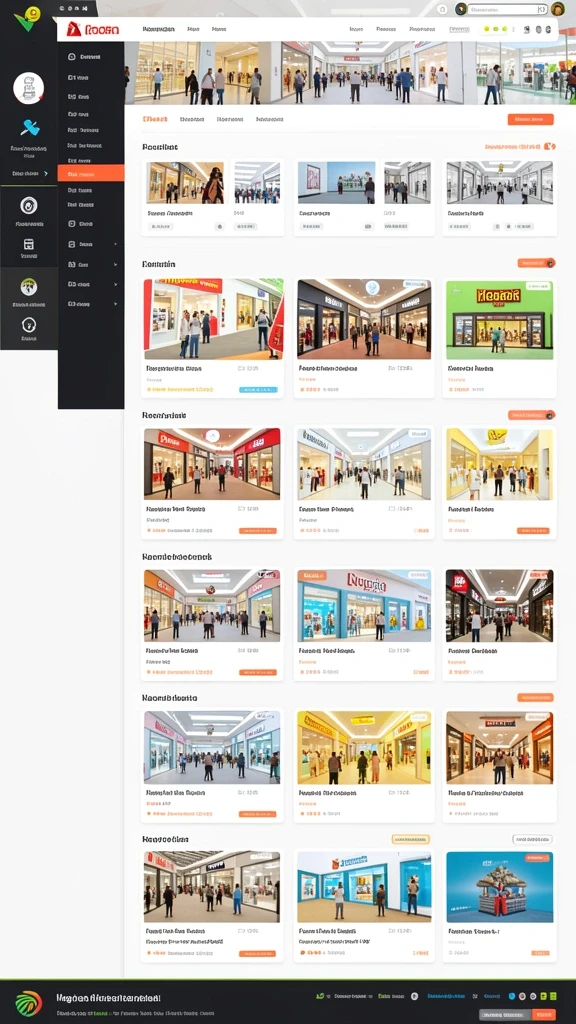Select the white circular profile icon in left sidebar
This screenshot has height=1024, width=576.
pos(29,88)
